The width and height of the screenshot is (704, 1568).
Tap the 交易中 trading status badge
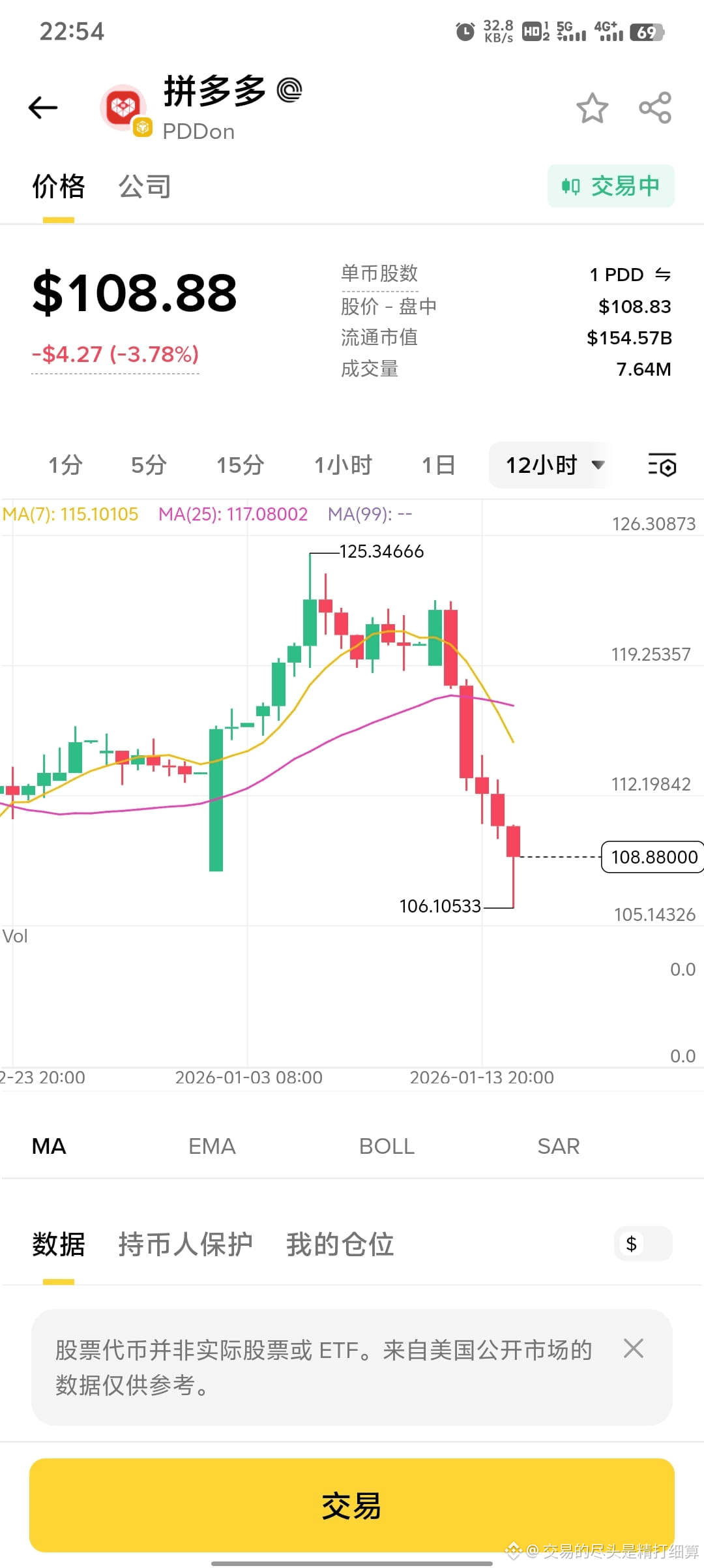[611, 185]
